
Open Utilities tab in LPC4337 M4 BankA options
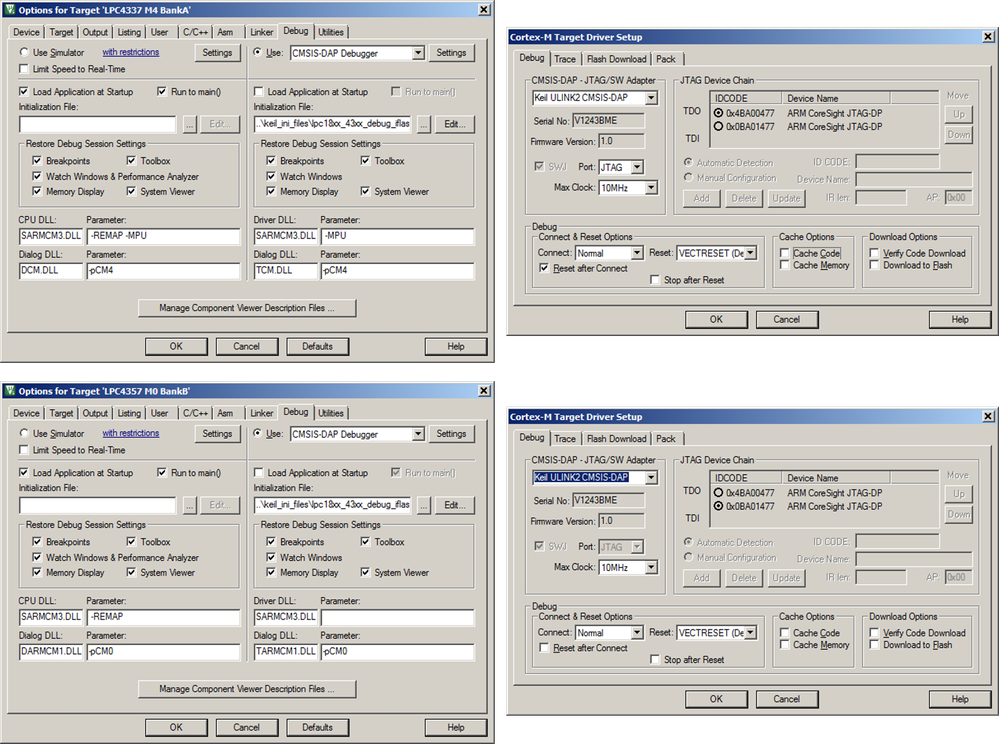(x=331, y=32)
